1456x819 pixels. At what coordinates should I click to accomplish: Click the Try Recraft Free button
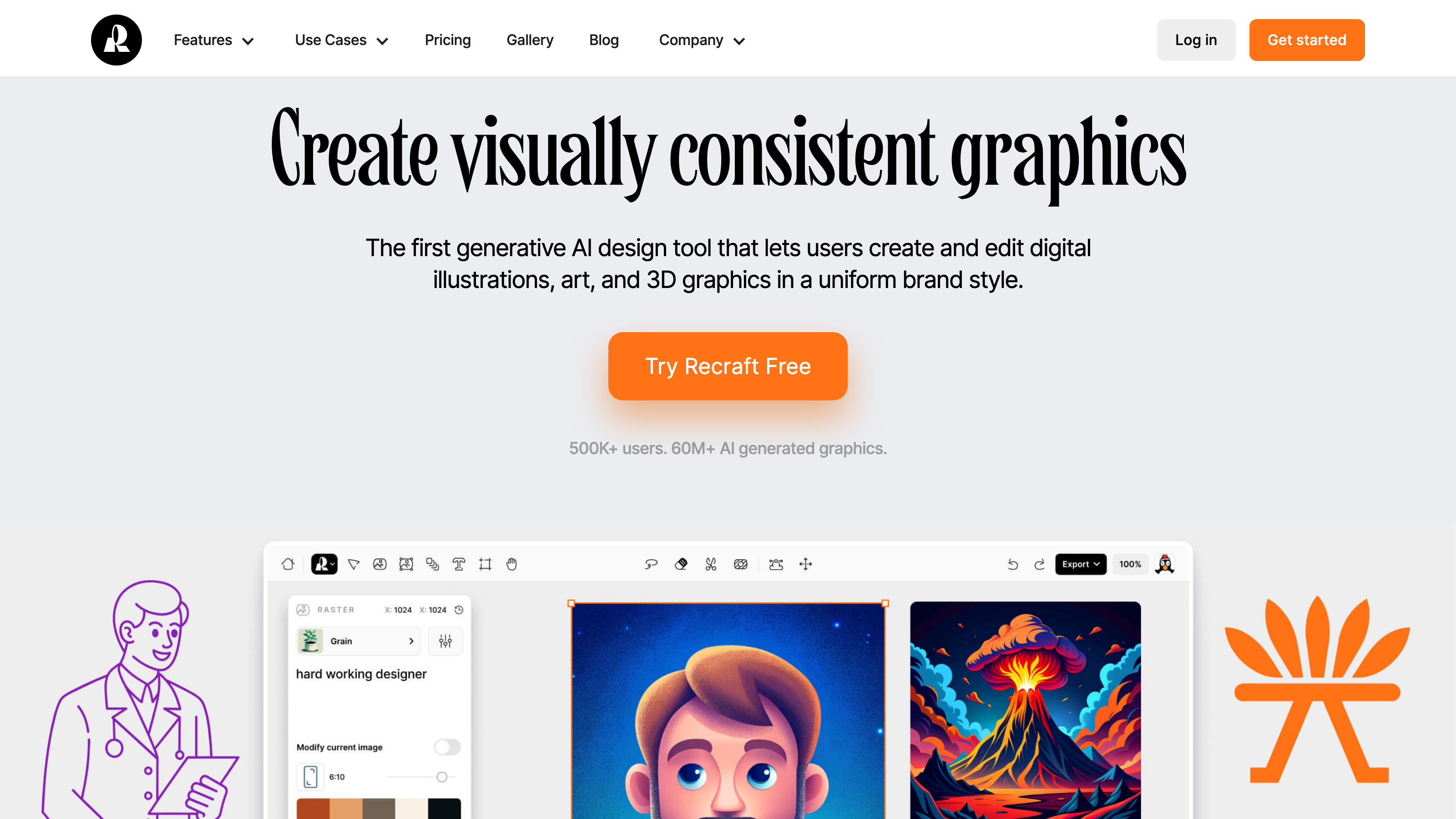(728, 366)
